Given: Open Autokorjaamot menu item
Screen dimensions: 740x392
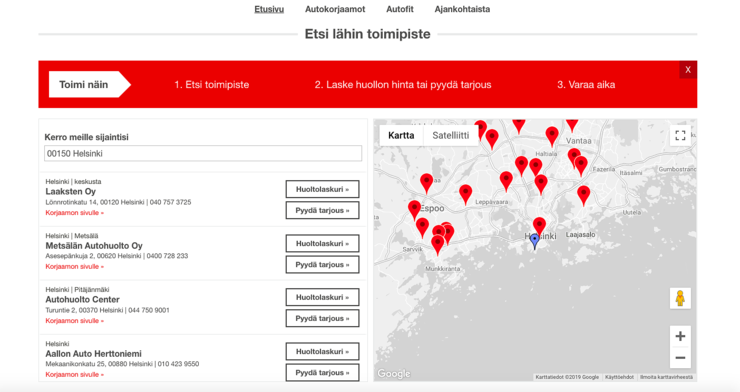Looking at the screenshot, I should coord(335,9).
